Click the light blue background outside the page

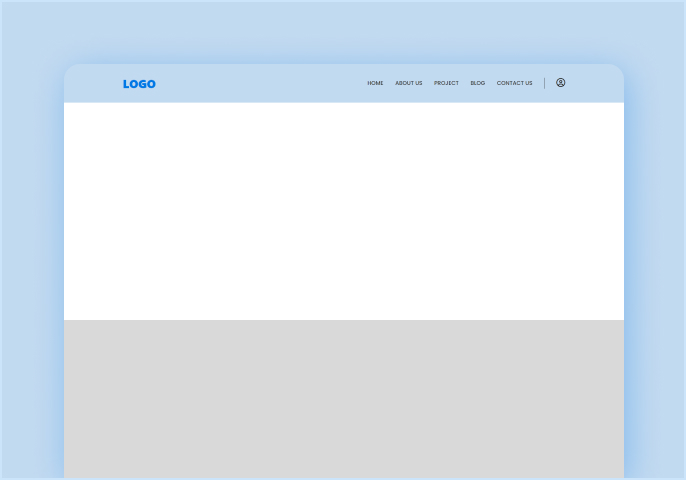pos(30,240)
